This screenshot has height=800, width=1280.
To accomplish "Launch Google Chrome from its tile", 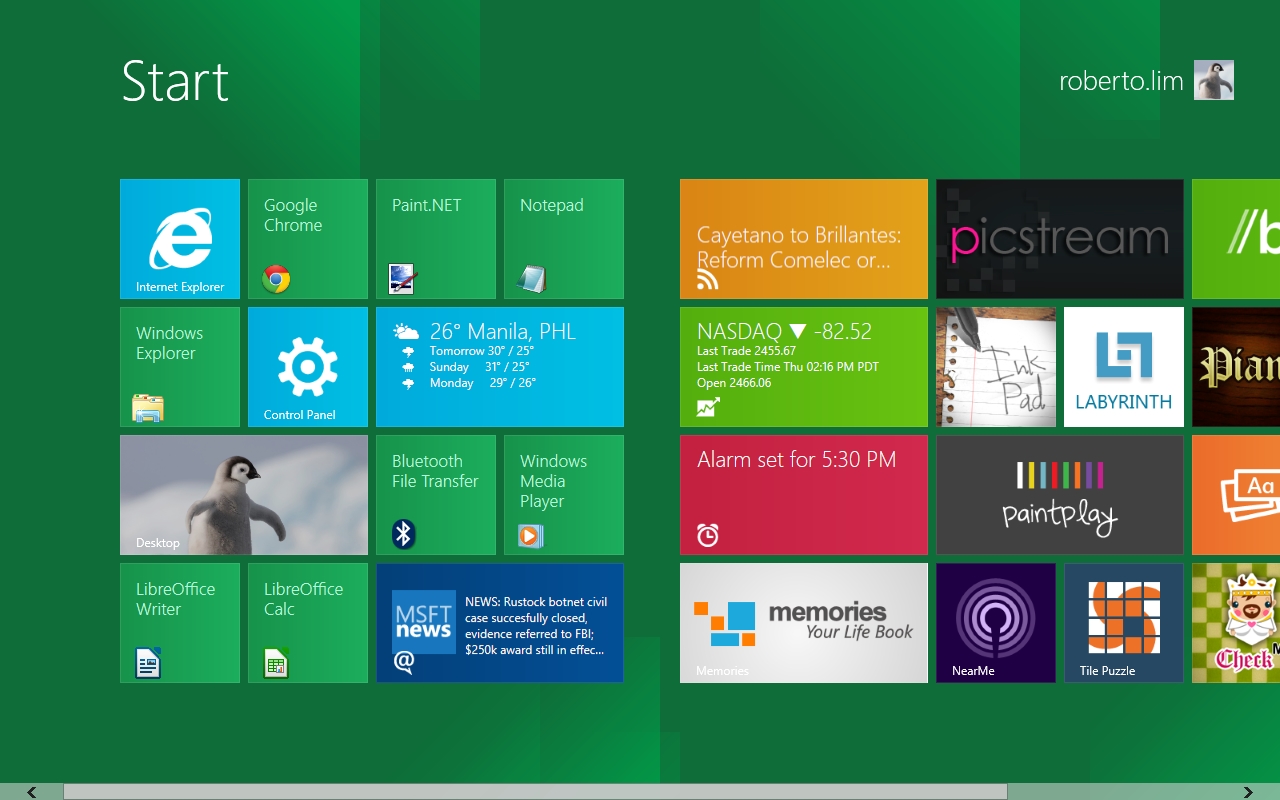I will [x=308, y=239].
